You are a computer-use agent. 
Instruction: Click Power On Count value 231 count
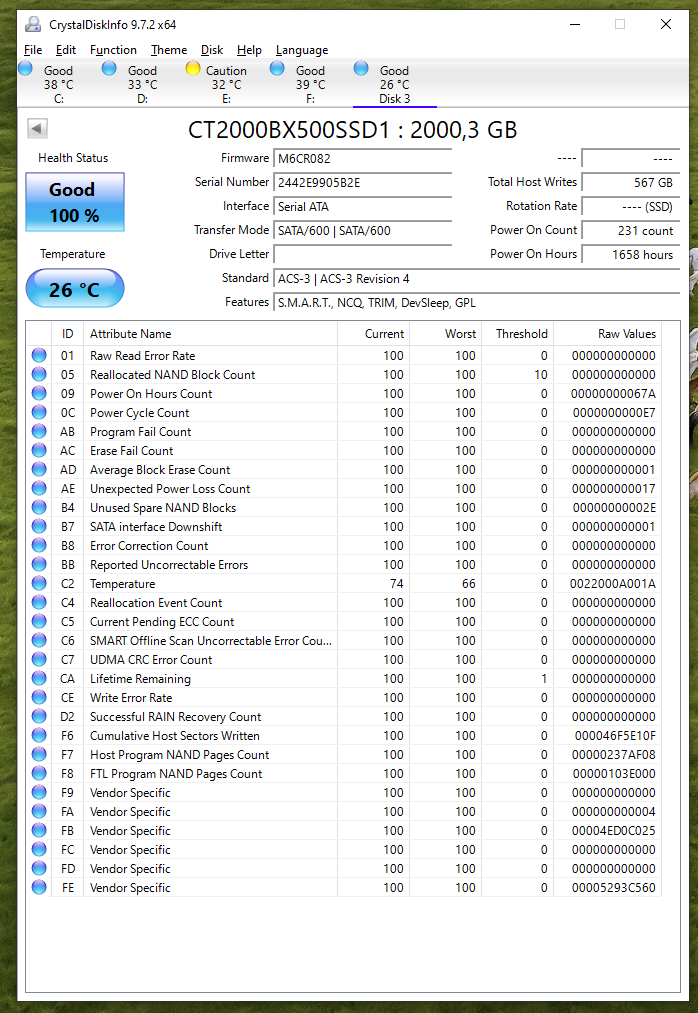631,231
